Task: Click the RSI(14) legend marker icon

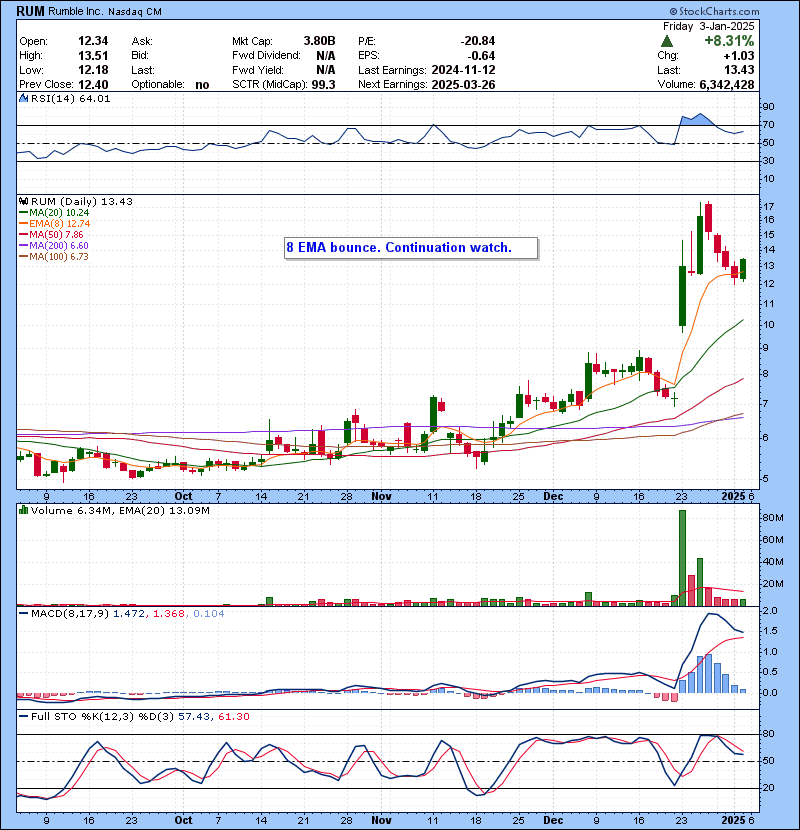Action: point(24,99)
